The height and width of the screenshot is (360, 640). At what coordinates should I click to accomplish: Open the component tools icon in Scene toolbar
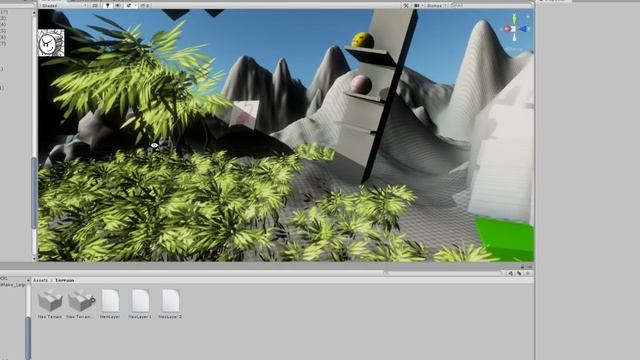(406, 6)
